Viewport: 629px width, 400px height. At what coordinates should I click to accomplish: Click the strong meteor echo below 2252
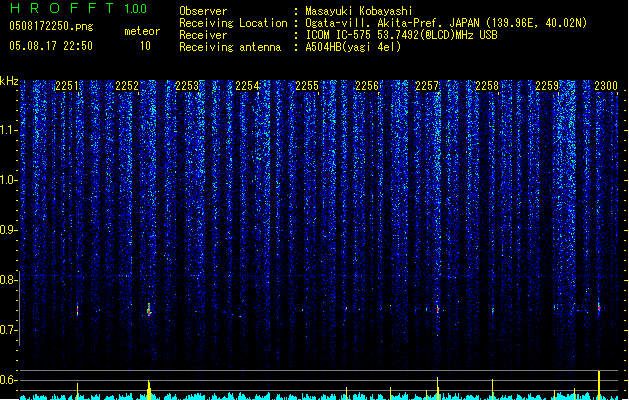(149, 310)
